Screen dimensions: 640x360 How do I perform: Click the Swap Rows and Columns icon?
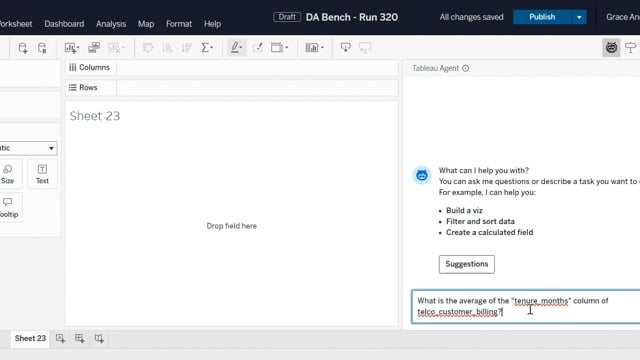pos(148,48)
